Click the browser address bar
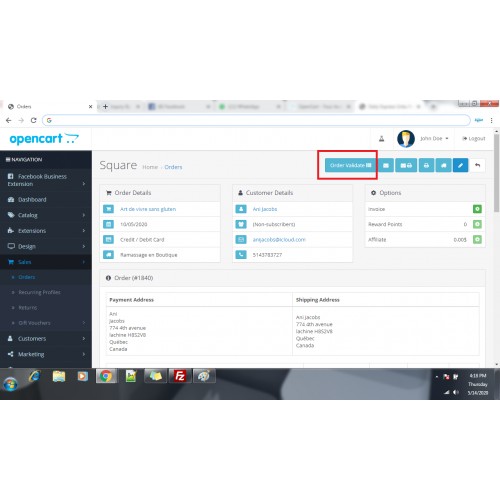This screenshot has width=500, height=500. (x=257, y=120)
